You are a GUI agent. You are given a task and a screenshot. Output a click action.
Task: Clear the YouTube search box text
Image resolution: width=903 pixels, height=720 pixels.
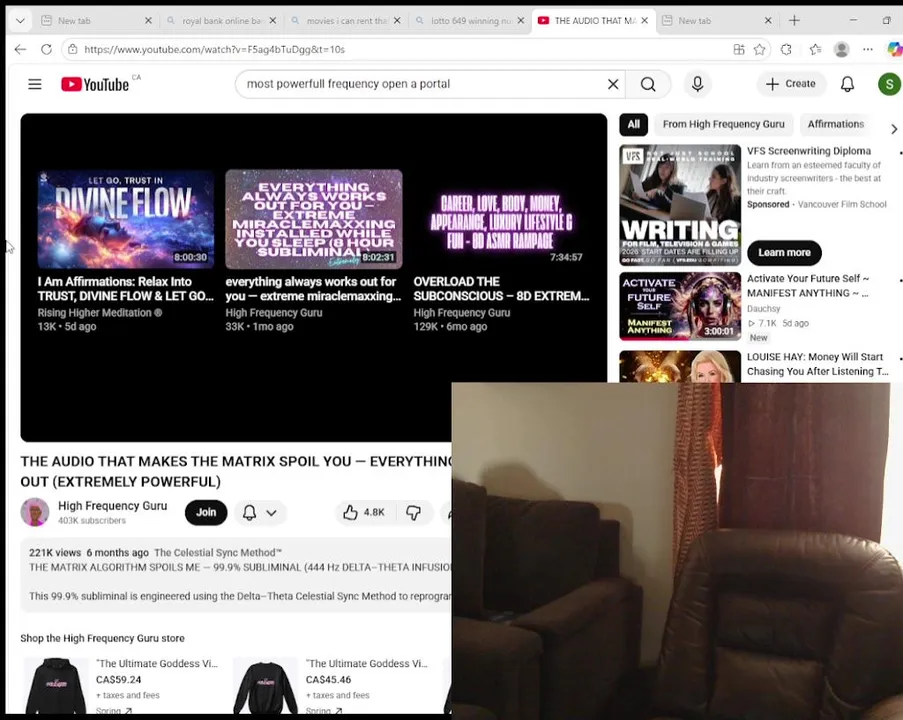[x=613, y=84]
